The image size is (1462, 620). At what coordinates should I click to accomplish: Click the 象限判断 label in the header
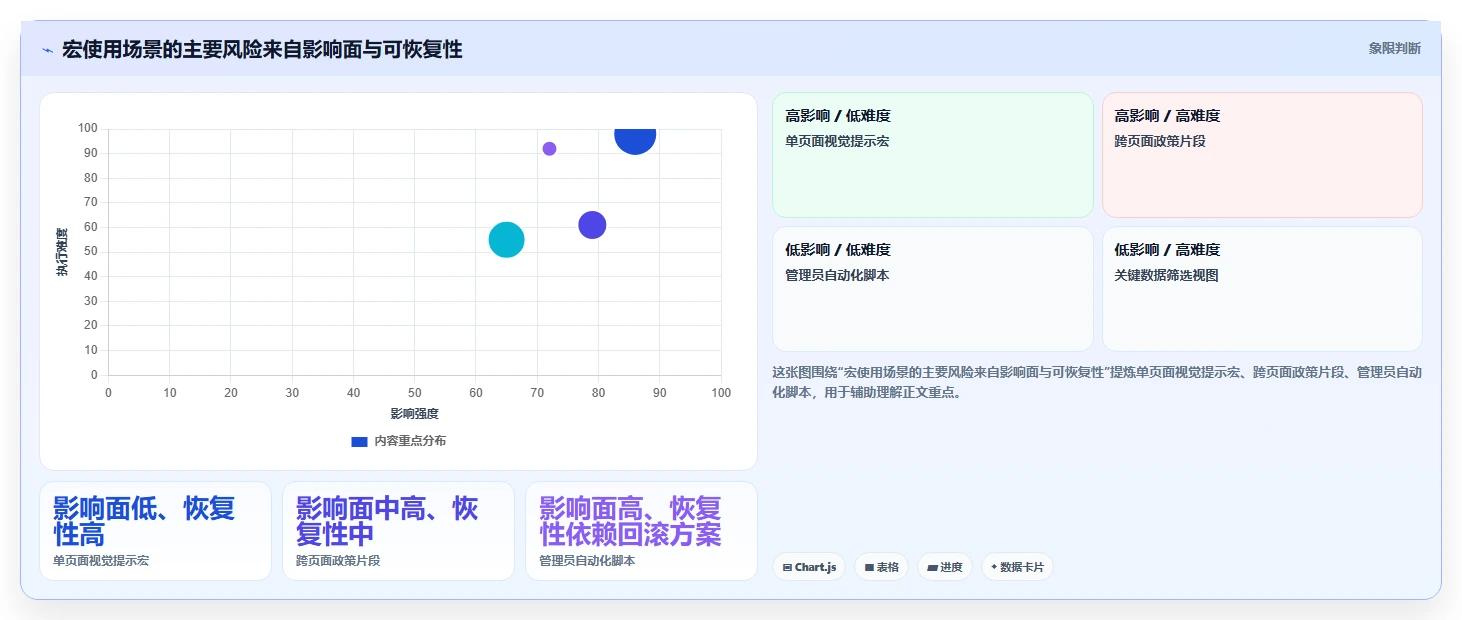pyautogui.click(x=1394, y=48)
